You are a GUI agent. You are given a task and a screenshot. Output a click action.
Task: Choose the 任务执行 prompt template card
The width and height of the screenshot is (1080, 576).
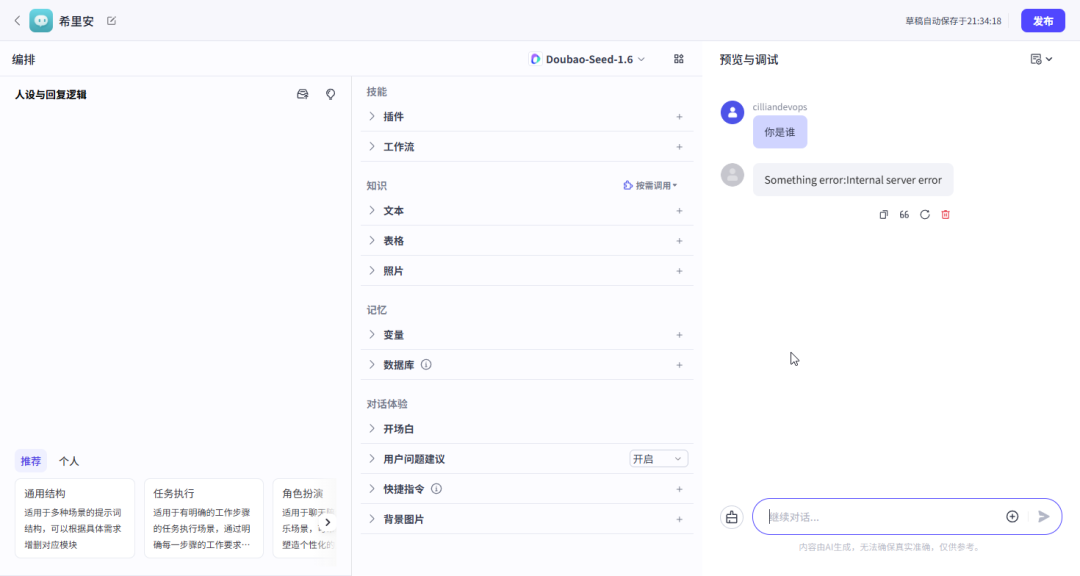204,518
